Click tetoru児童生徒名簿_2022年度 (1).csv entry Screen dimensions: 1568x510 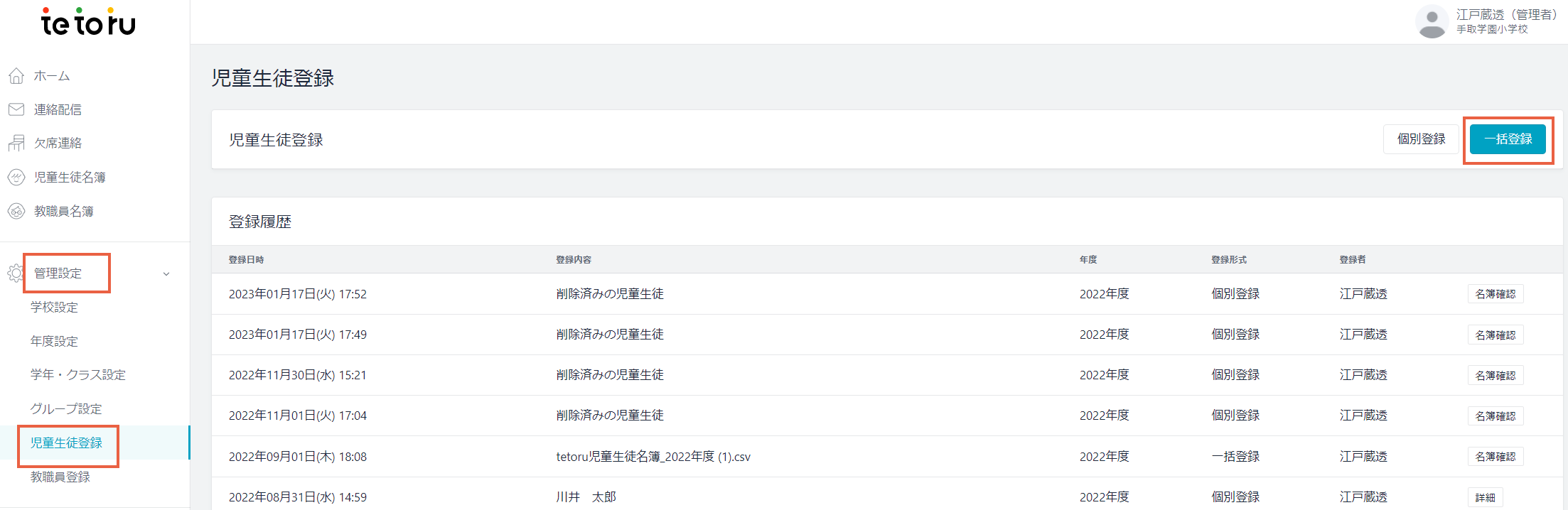[x=653, y=457]
